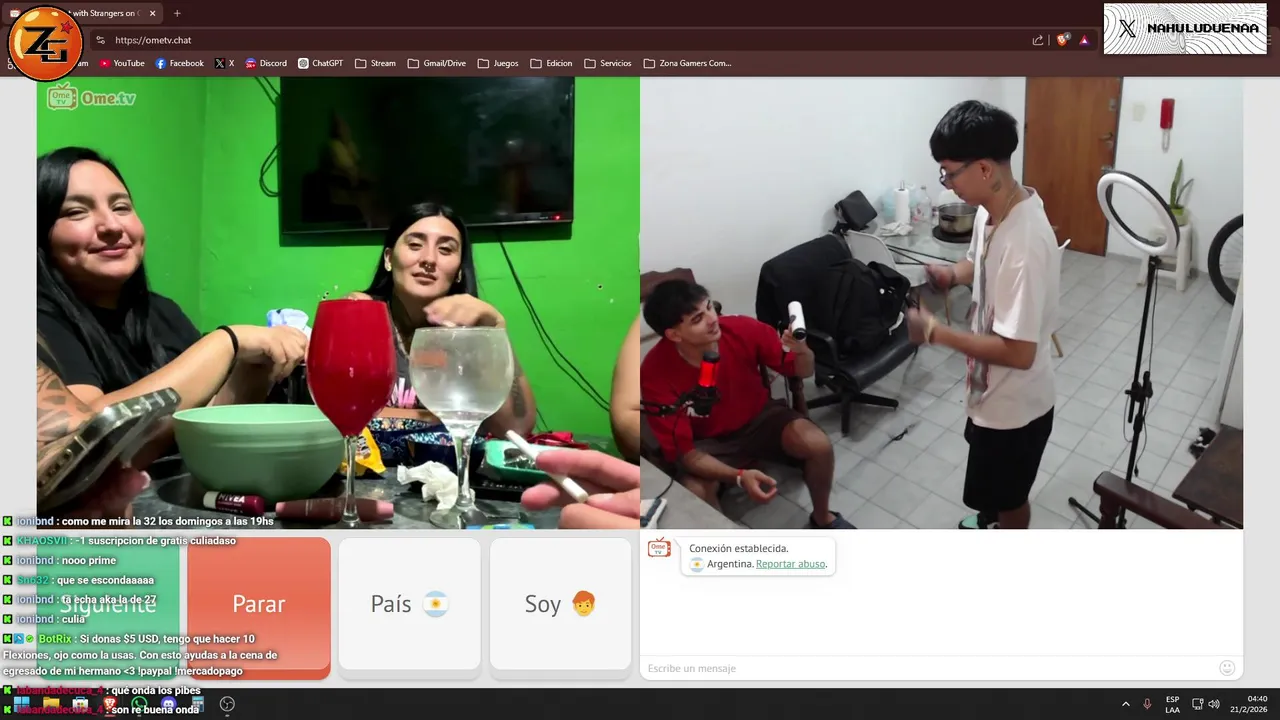The image size is (1280, 720).
Task: Expand the Servicios bookmarks folder
Action: point(608,63)
